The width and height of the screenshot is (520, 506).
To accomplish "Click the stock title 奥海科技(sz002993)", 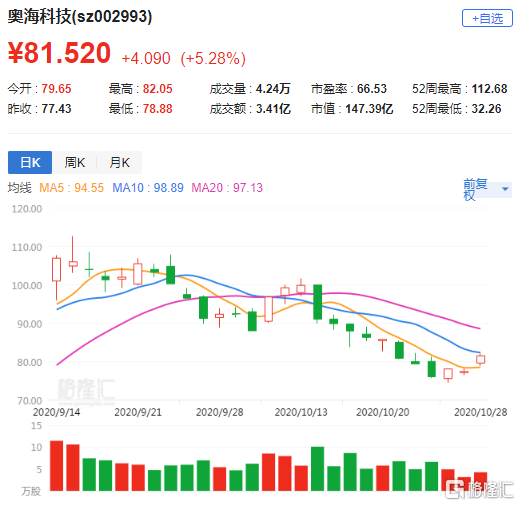I will 80,16.
